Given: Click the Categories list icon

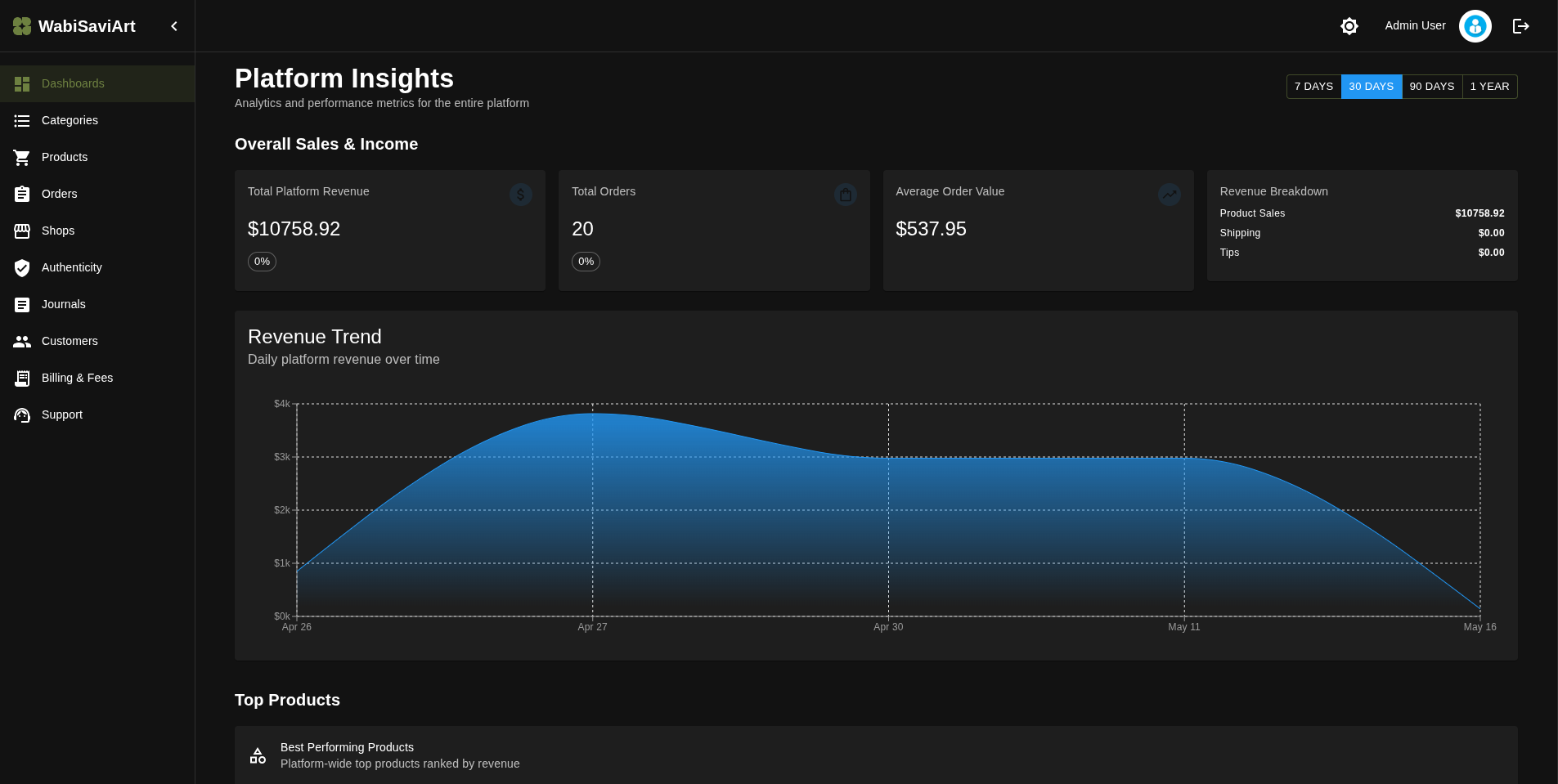Looking at the screenshot, I should (22, 121).
